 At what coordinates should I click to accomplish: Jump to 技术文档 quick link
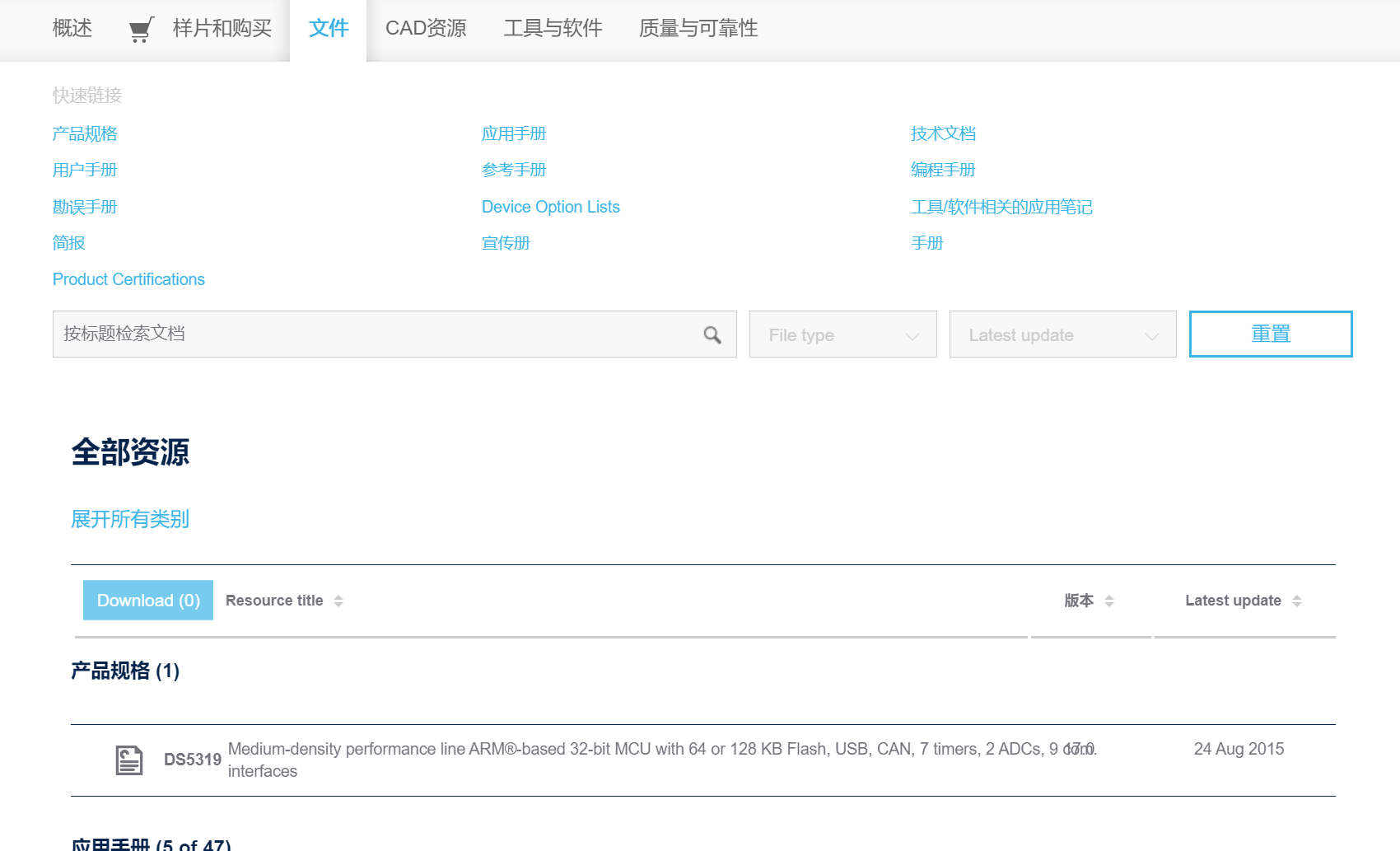pyautogui.click(x=943, y=133)
